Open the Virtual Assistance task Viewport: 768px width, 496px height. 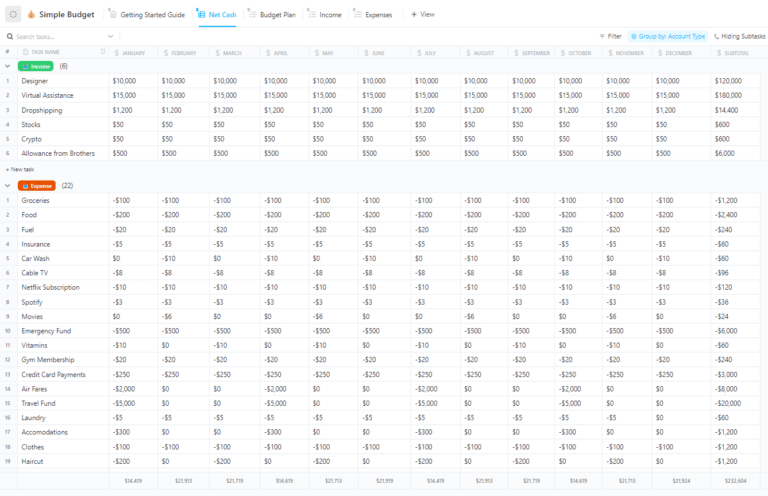(x=47, y=95)
